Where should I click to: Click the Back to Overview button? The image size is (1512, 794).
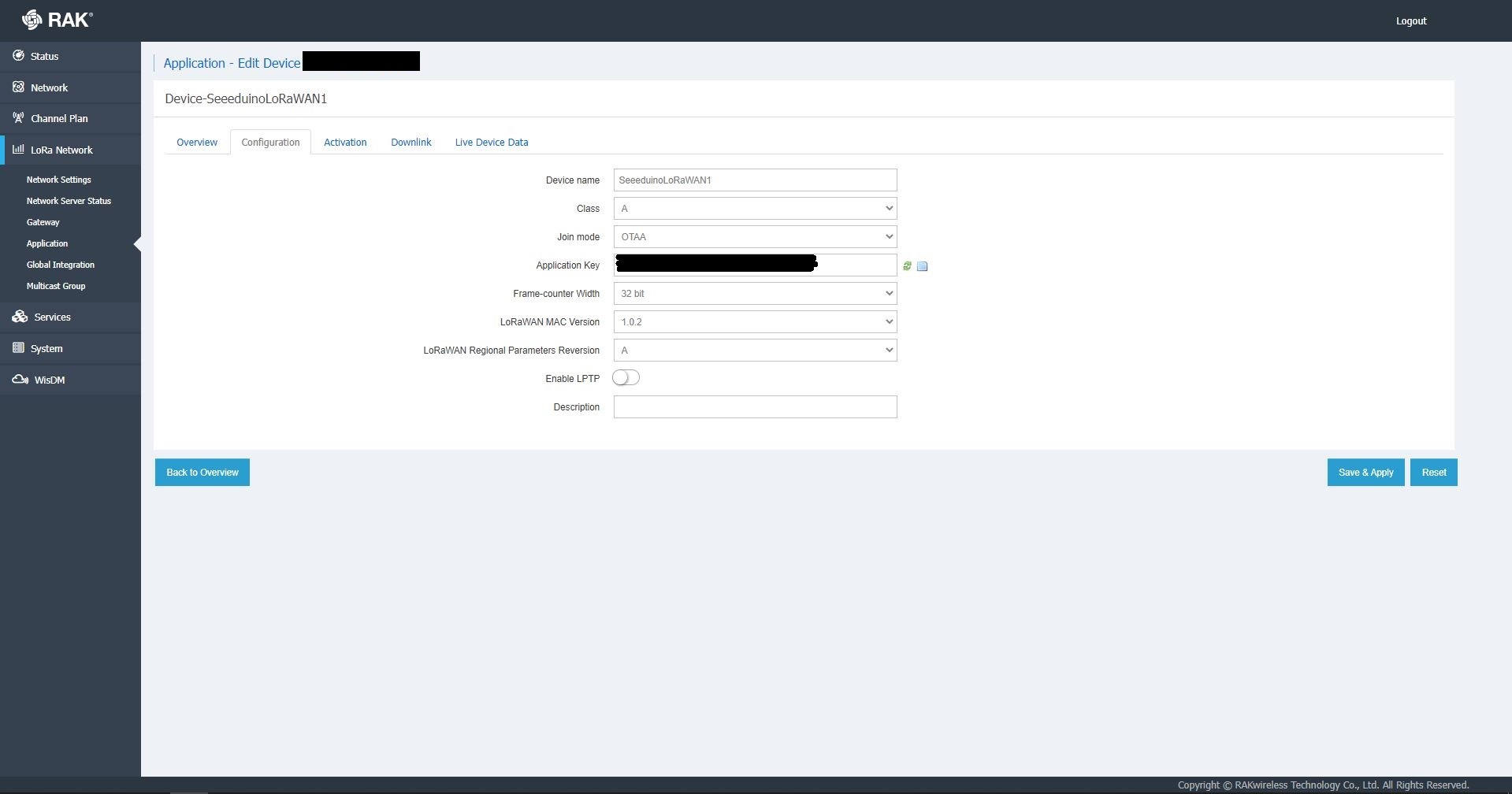point(202,473)
